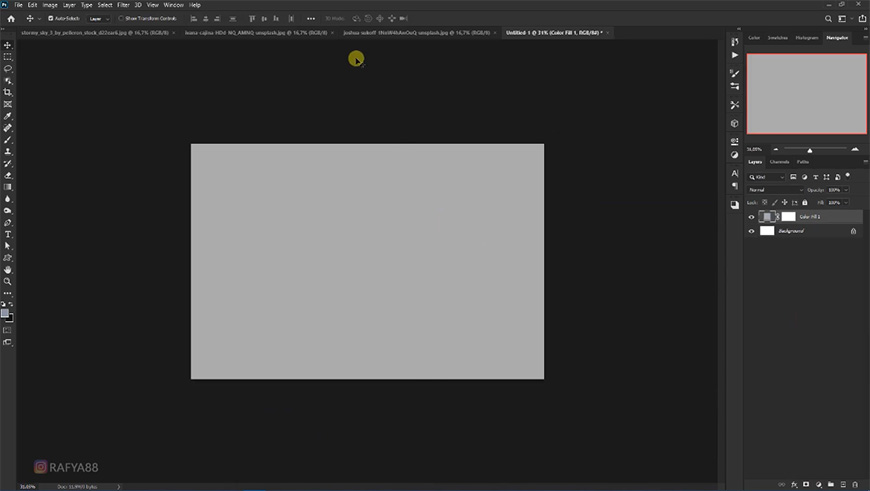Select the Hand tool
Image resolution: width=870 pixels, height=491 pixels.
pyautogui.click(x=8, y=270)
